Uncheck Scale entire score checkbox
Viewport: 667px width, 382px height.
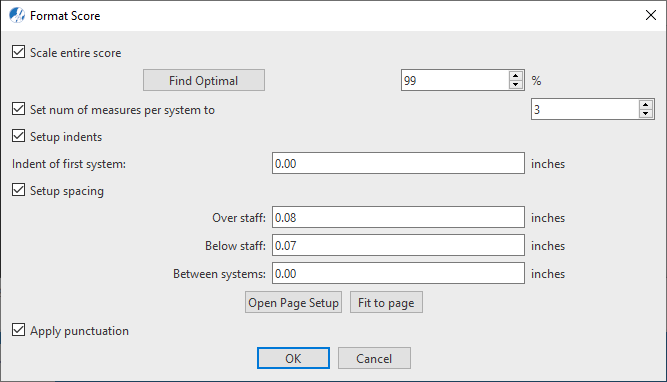click(x=18, y=52)
